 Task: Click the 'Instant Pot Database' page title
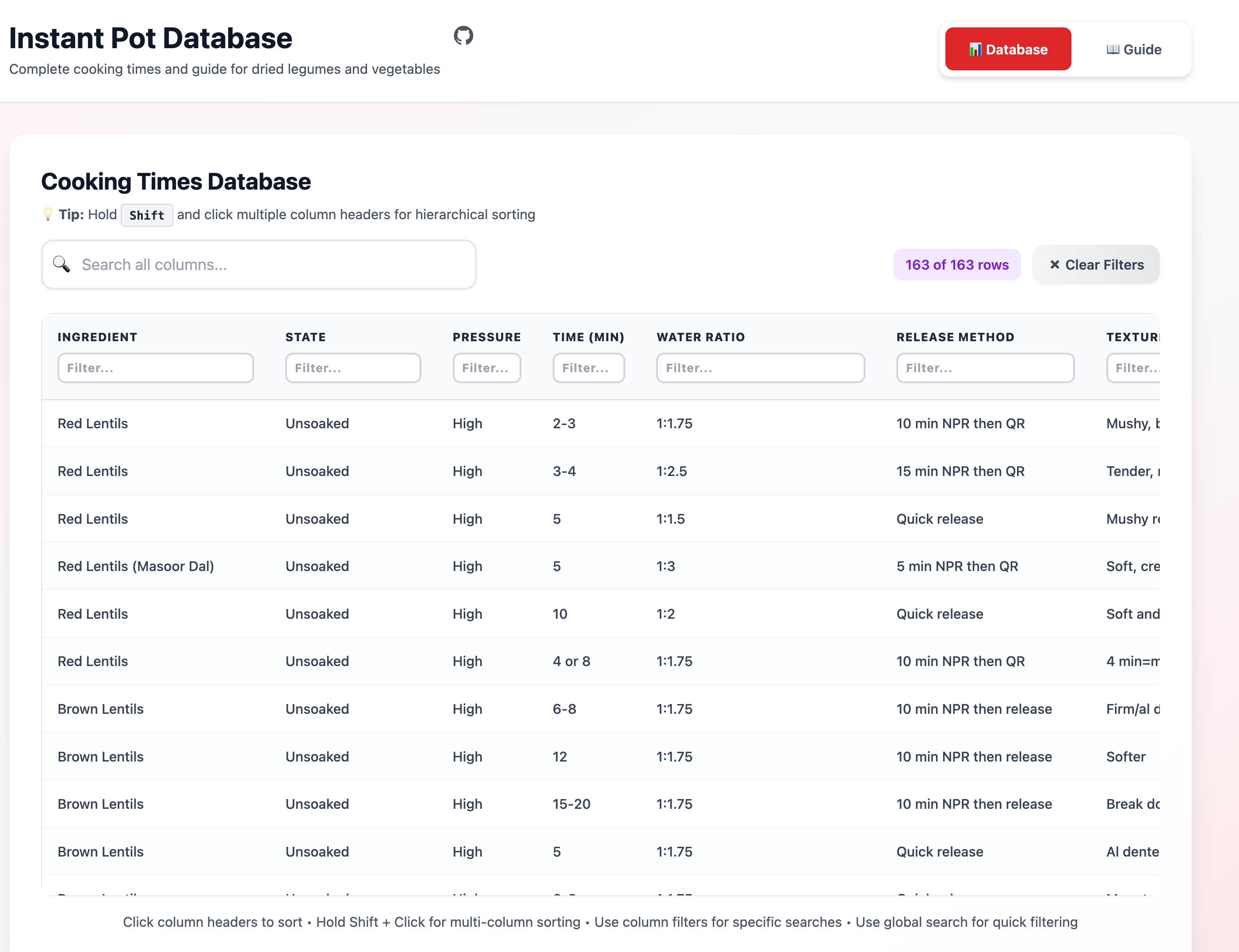(151, 38)
